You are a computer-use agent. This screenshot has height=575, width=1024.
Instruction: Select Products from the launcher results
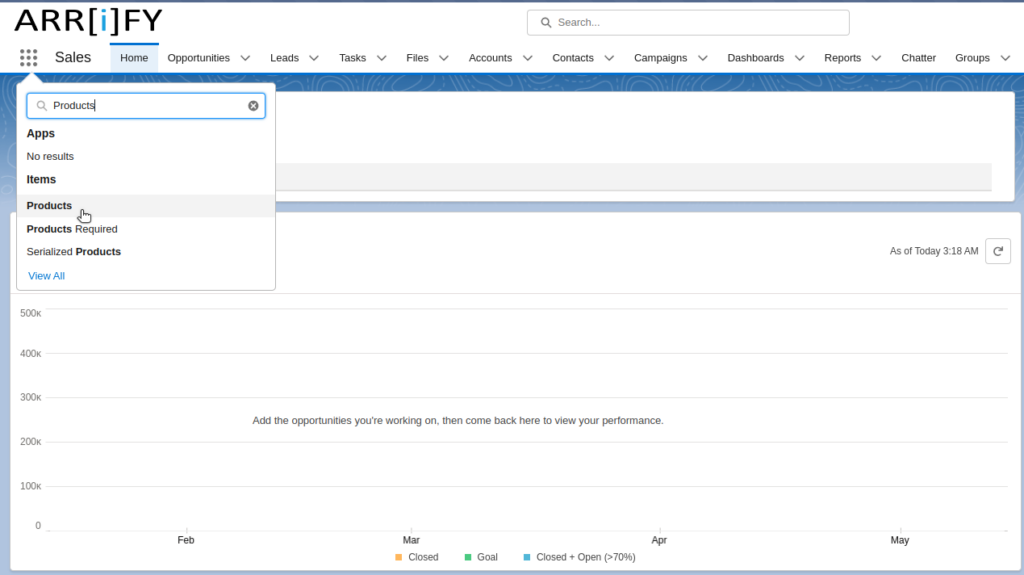pos(49,206)
